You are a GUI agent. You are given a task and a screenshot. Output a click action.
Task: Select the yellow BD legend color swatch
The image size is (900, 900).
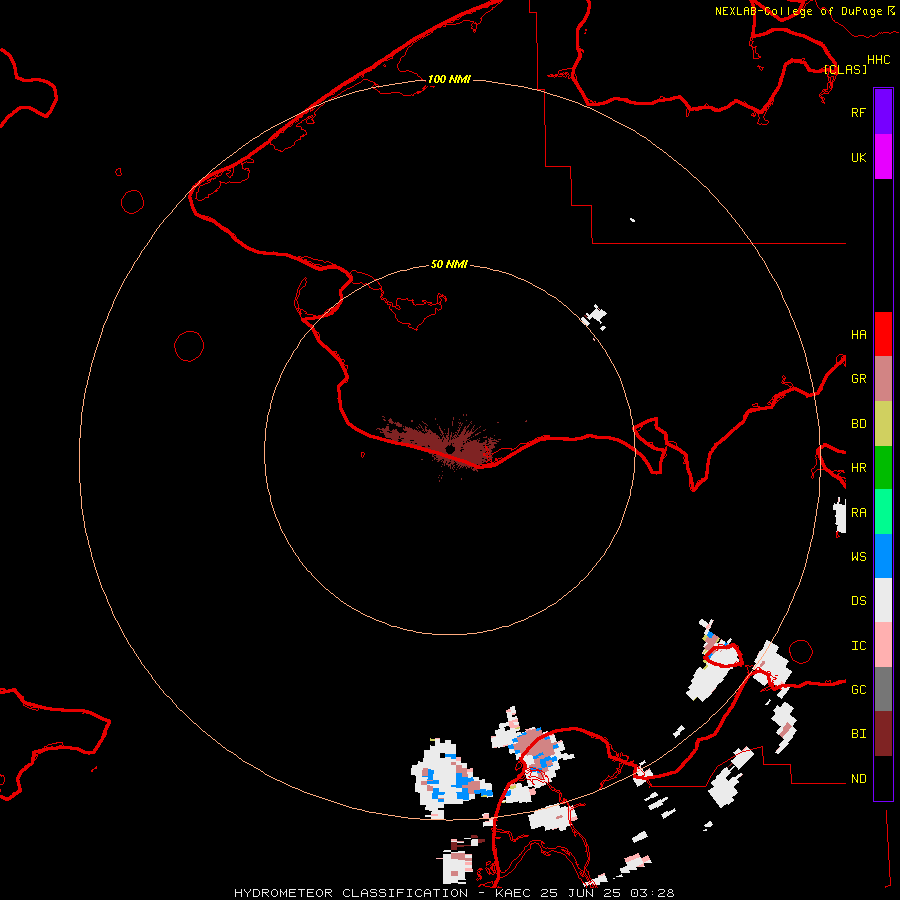(x=883, y=424)
